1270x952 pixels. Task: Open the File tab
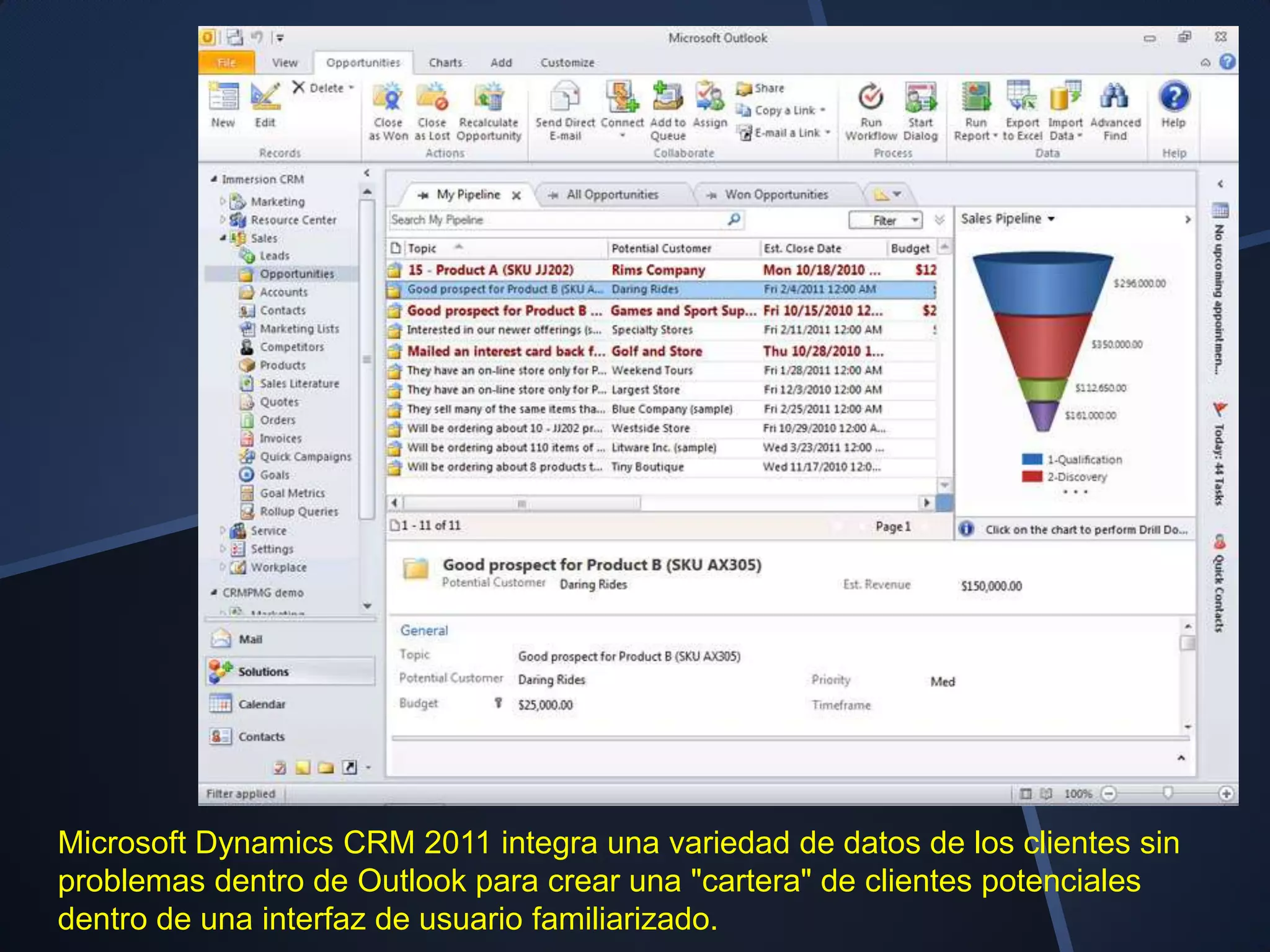(226, 63)
